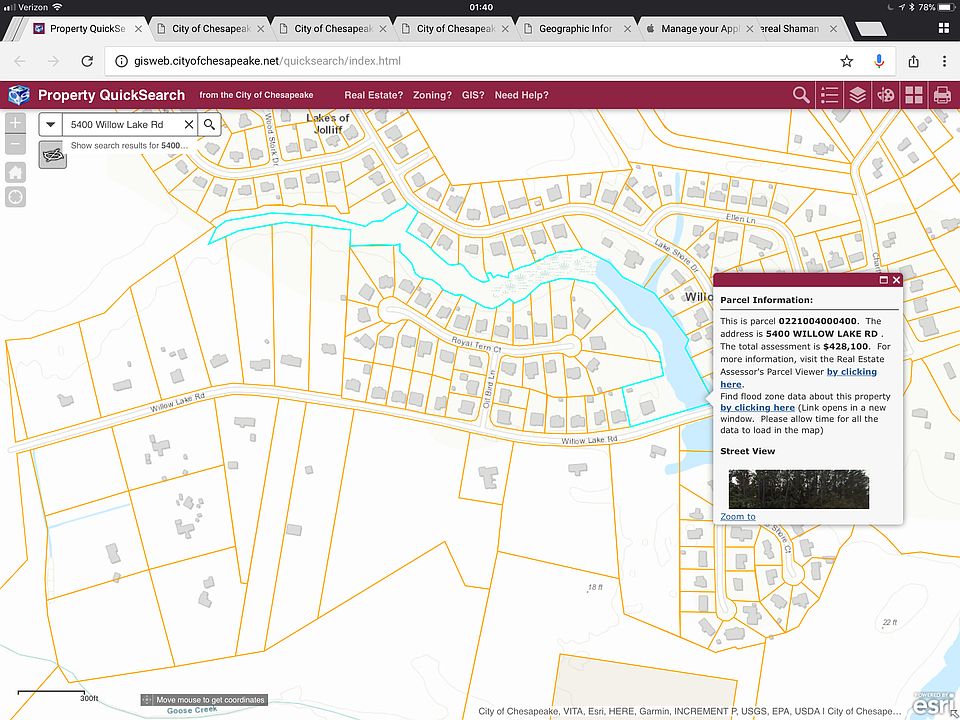
Task: Open the basemap gallery grid icon
Action: coord(913,95)
